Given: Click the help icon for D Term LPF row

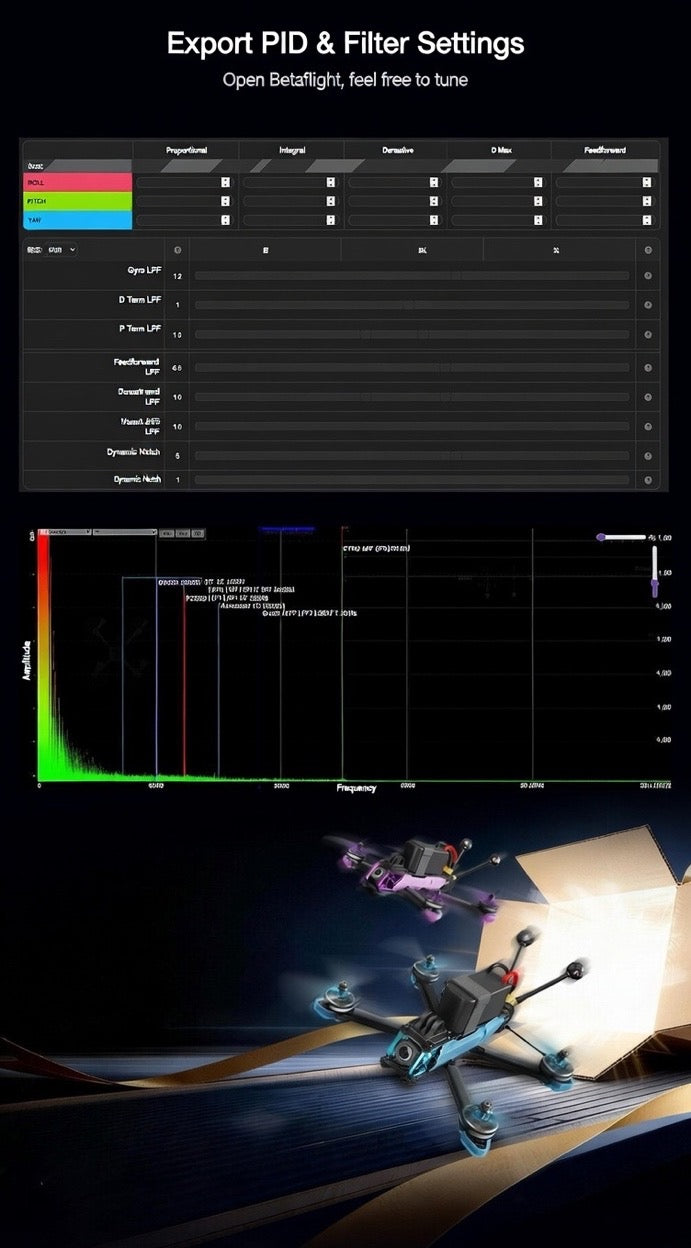Looking at the screenshot, I should click(x=648, y=304).
